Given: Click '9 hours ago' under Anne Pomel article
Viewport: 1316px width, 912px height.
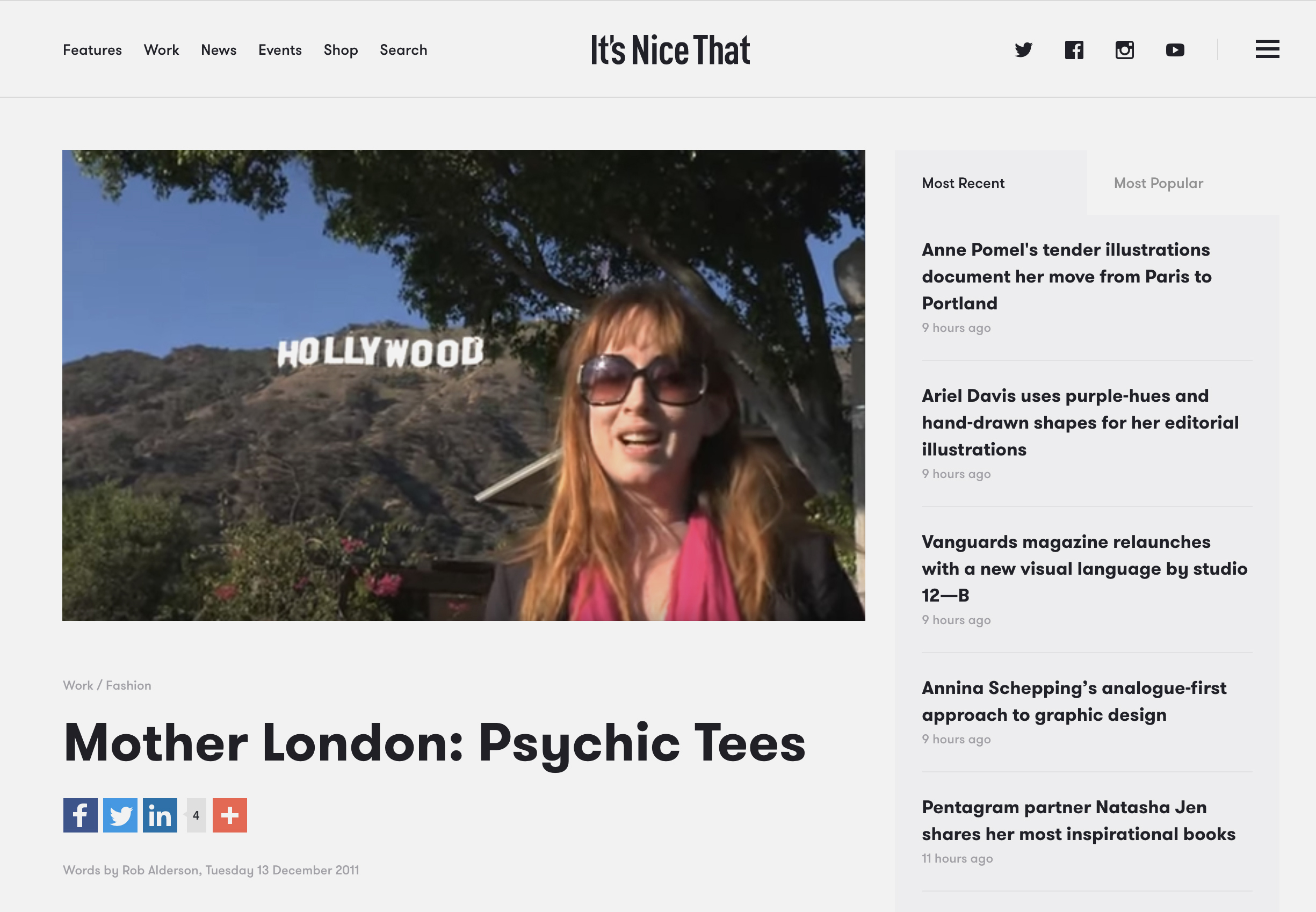Looking at the screenshot, I should [956, 328].
